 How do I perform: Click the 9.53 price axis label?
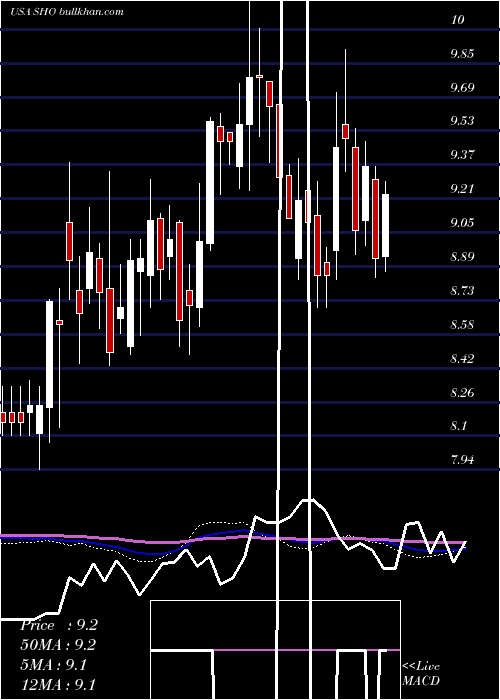click(462, 121)
